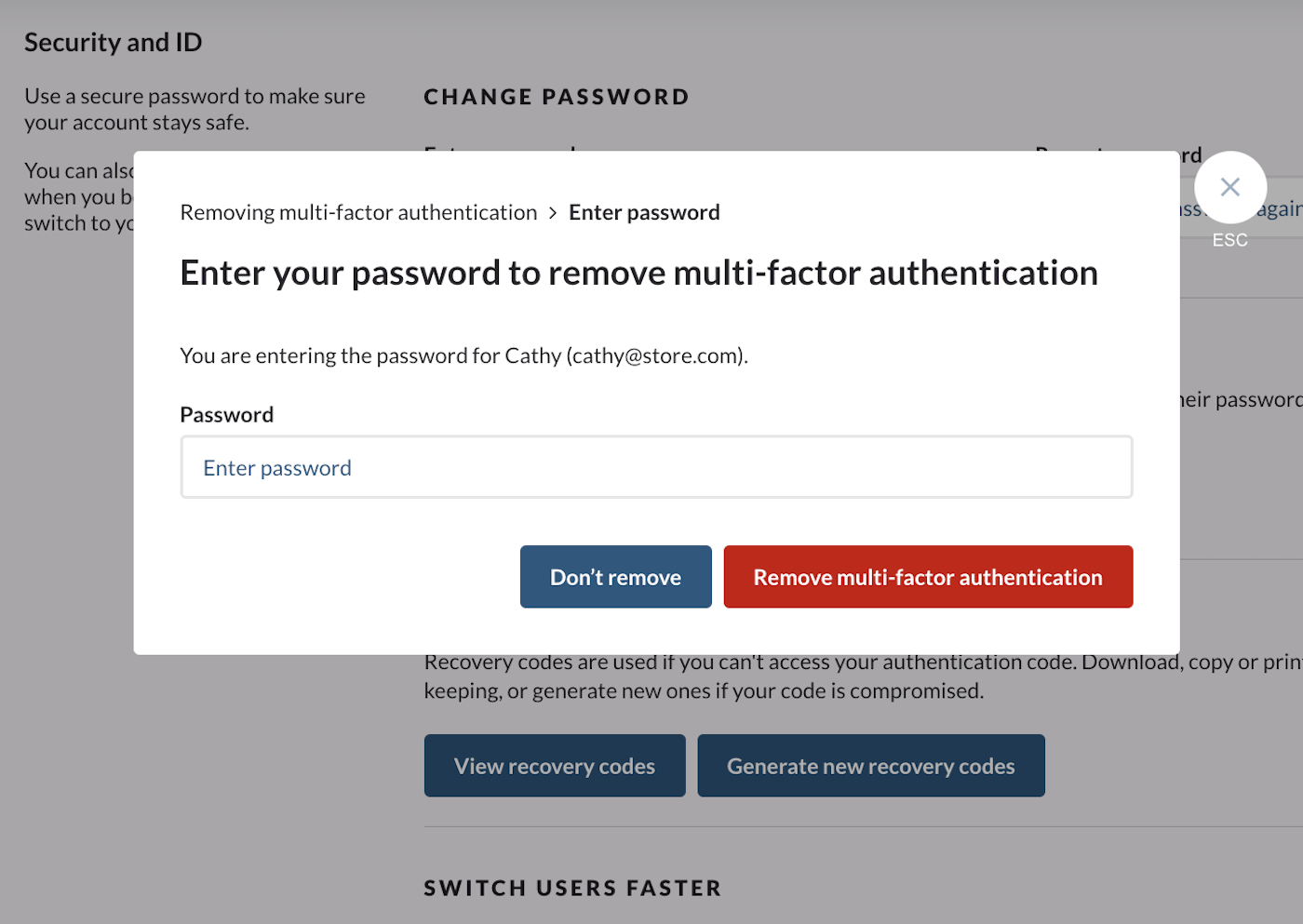
Task: Click the CHANGE PASSWORD section heading
Action: (557, 97)
